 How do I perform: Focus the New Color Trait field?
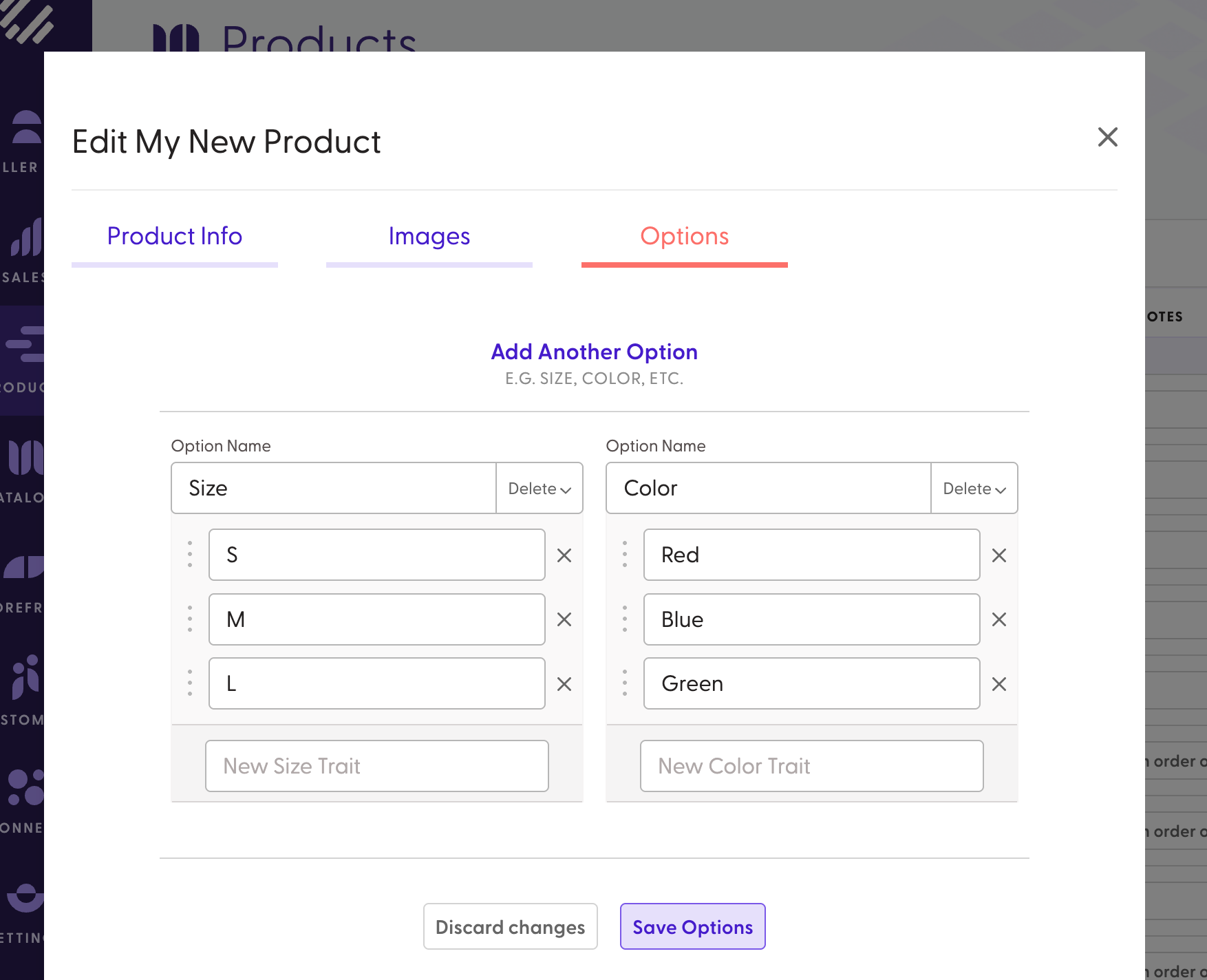click(x=812, y=766)
